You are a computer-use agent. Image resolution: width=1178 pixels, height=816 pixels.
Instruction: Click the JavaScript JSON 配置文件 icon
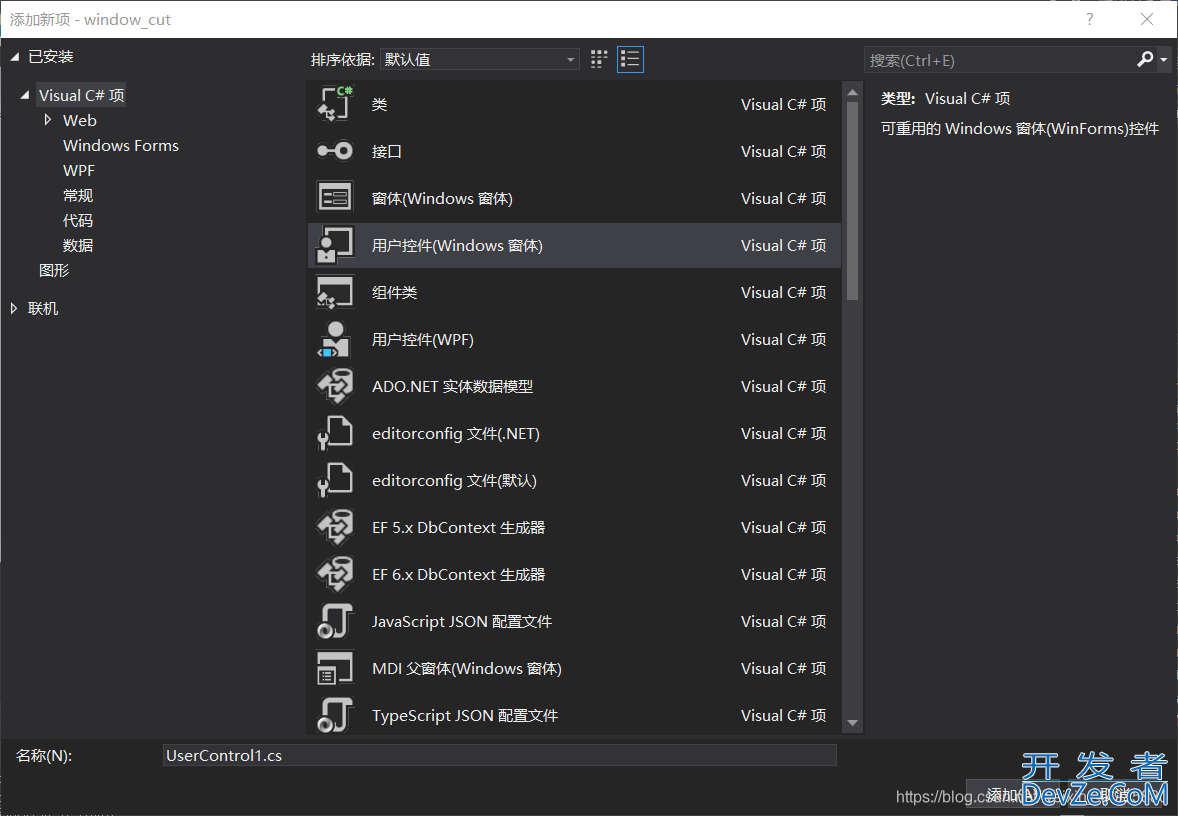click(x=335, y=621)
